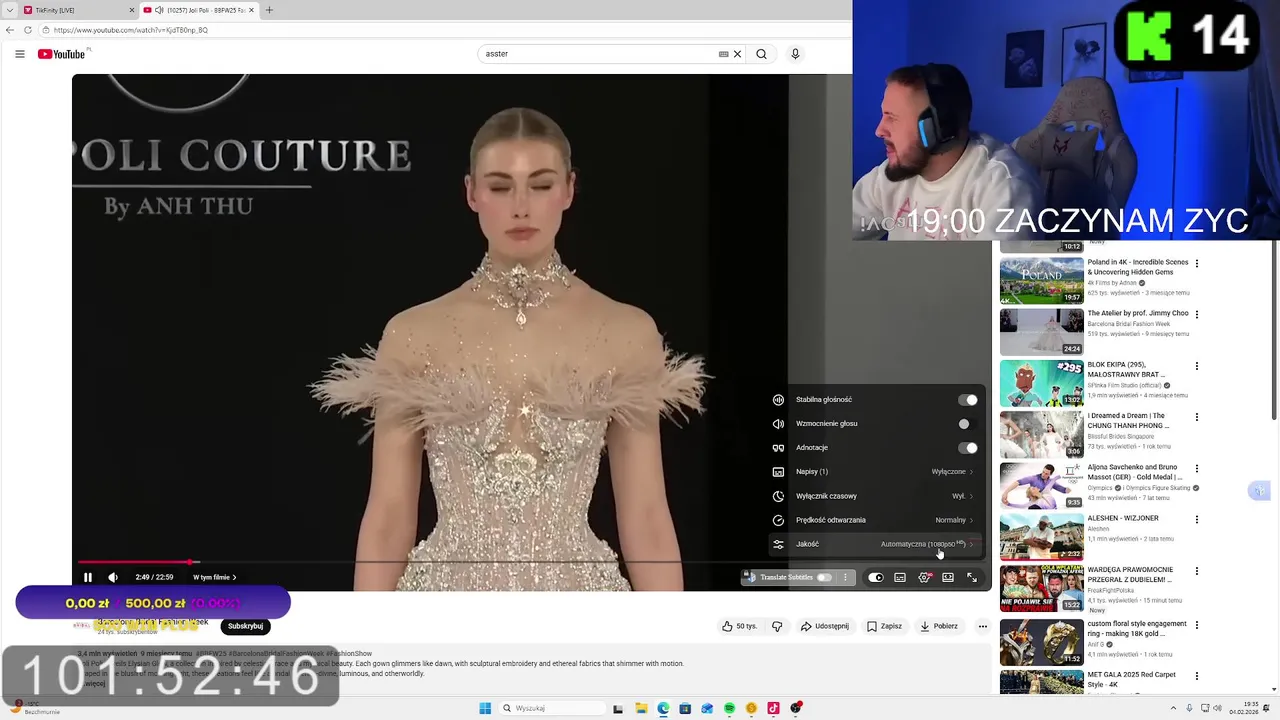
Task: Go back in the browser
Action: tap(10, 30)
